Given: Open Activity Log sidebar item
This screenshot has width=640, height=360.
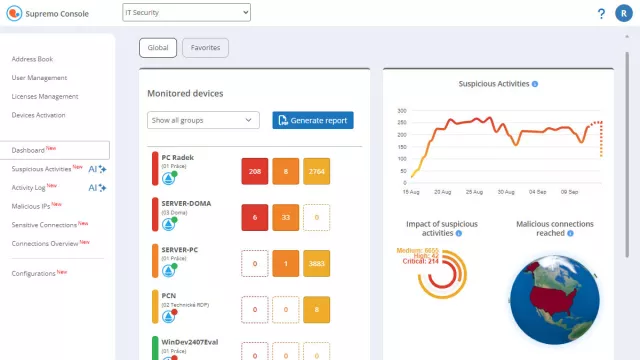Looking at the screenshot, I should coord(29,188).
